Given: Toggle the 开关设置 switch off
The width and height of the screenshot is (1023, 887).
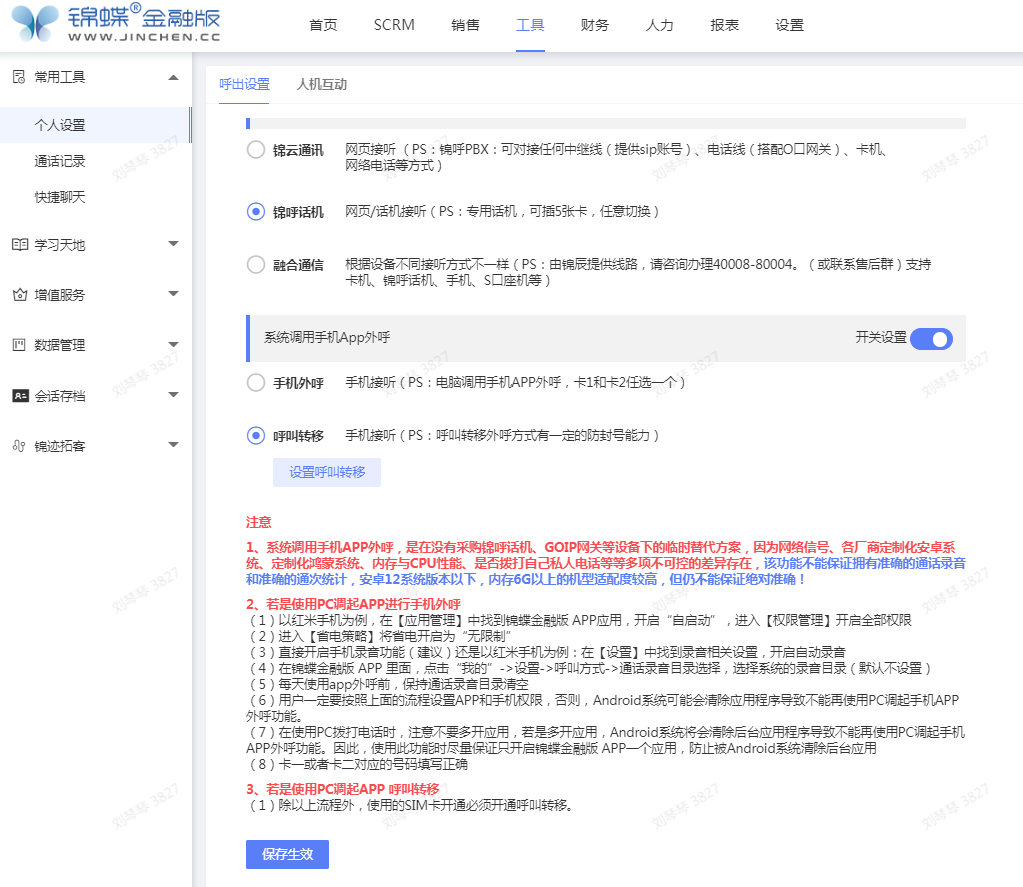Looking at the screenshot, I should [932, 339].
